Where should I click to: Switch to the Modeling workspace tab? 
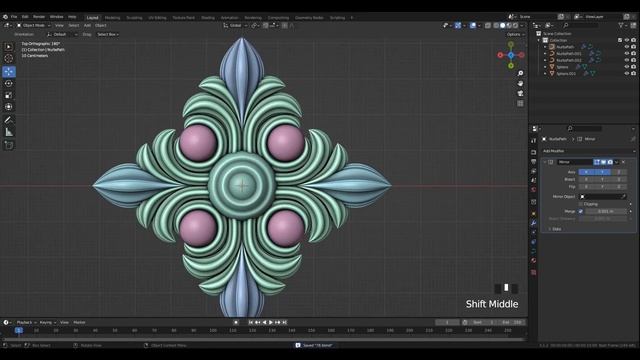[113, 18]
